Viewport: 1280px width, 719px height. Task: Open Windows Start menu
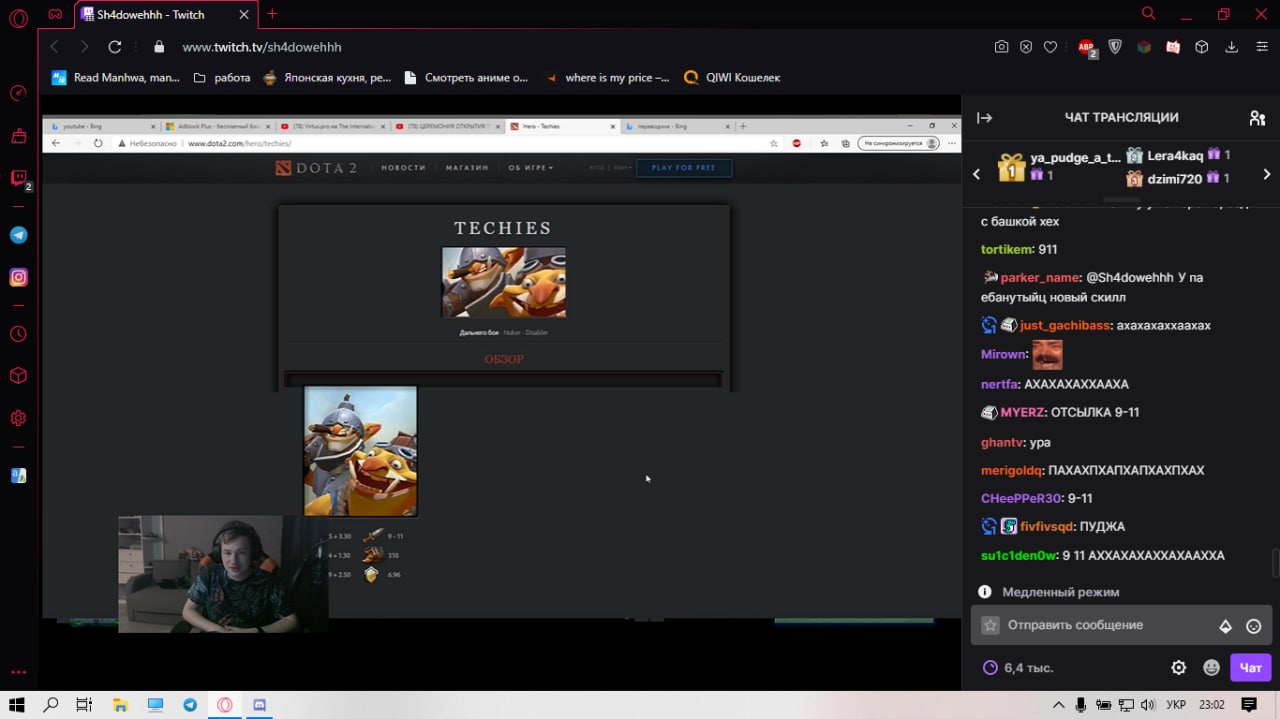click(x=16, y=705)
